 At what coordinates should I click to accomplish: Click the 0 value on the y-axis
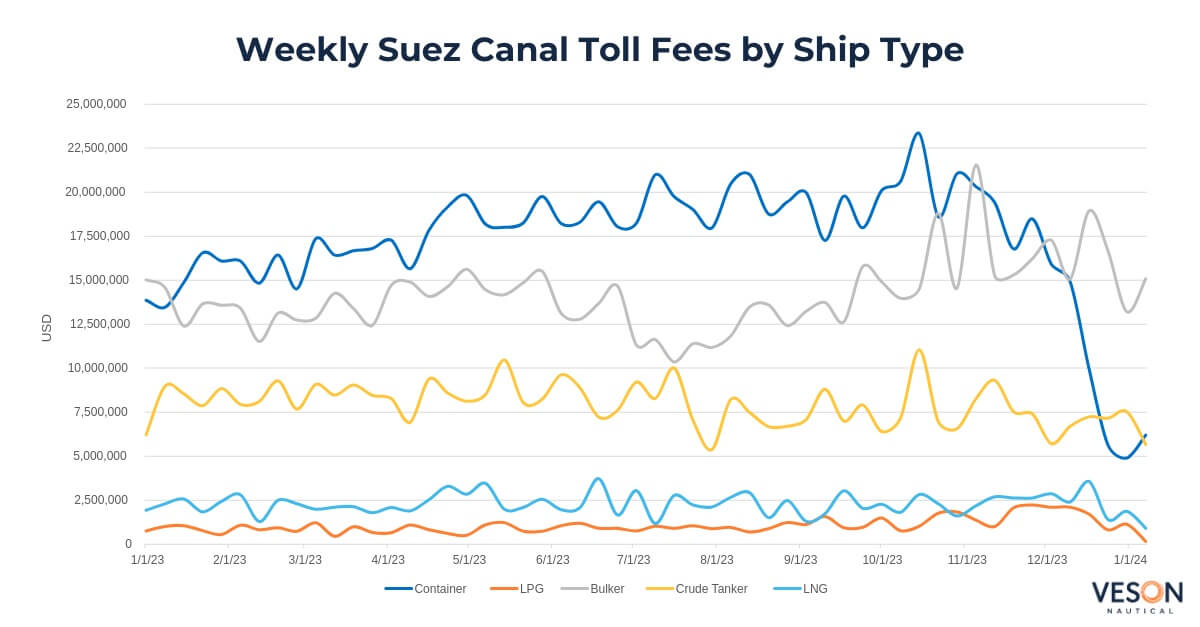(x=128, y=544)
